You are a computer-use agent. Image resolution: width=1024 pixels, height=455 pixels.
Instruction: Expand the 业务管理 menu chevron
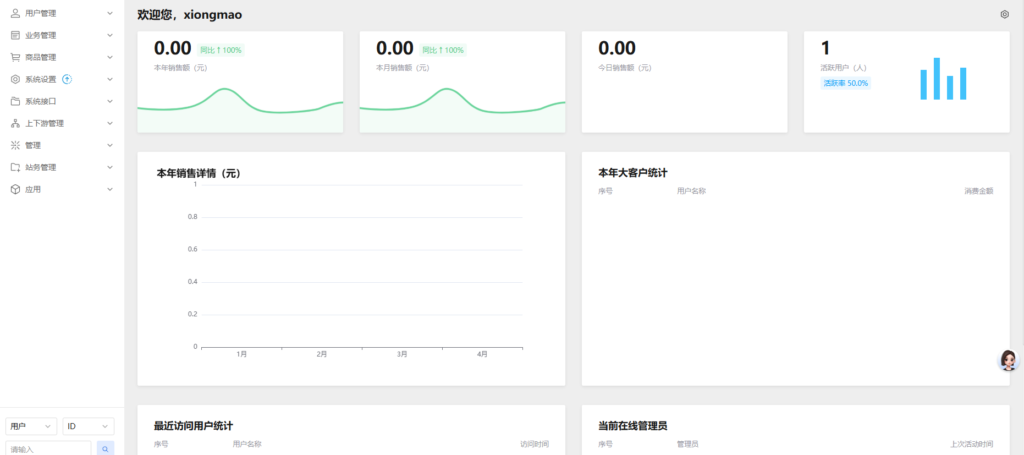(x=112, y=35)
